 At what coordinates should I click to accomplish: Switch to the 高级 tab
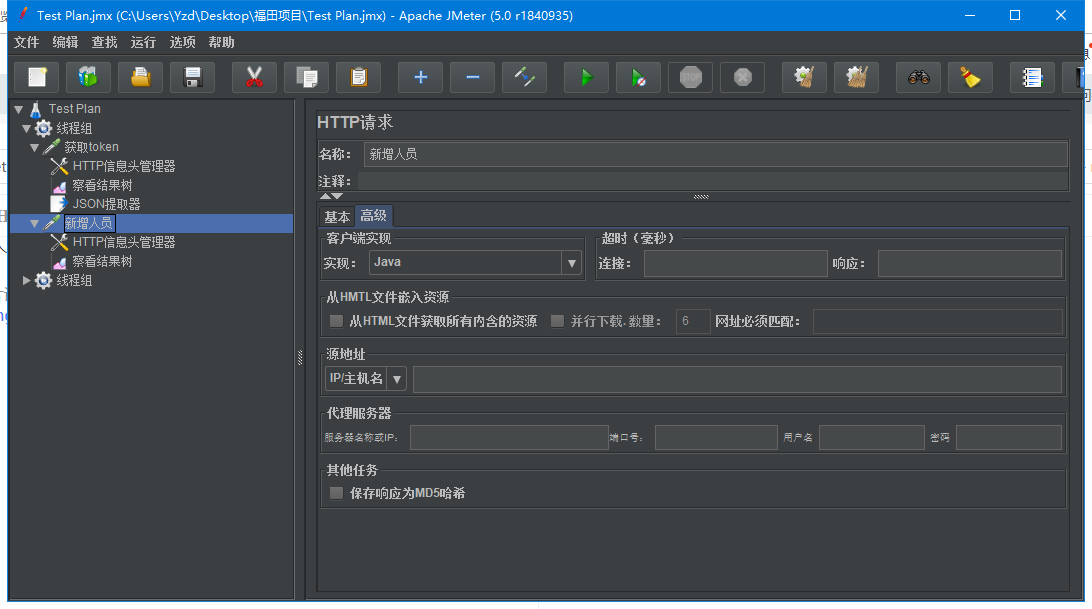374,216
